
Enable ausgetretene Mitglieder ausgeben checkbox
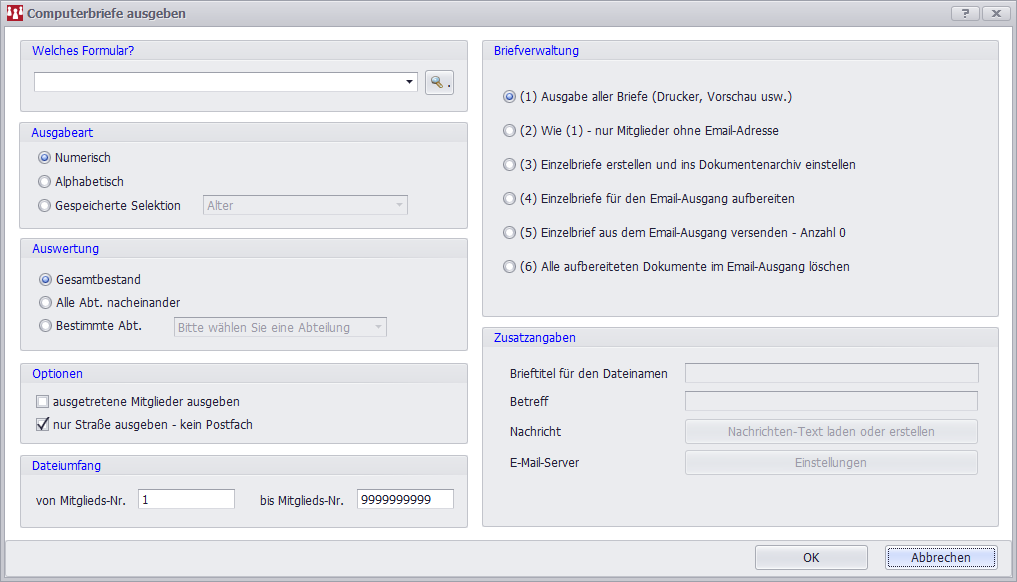(43, 402)
